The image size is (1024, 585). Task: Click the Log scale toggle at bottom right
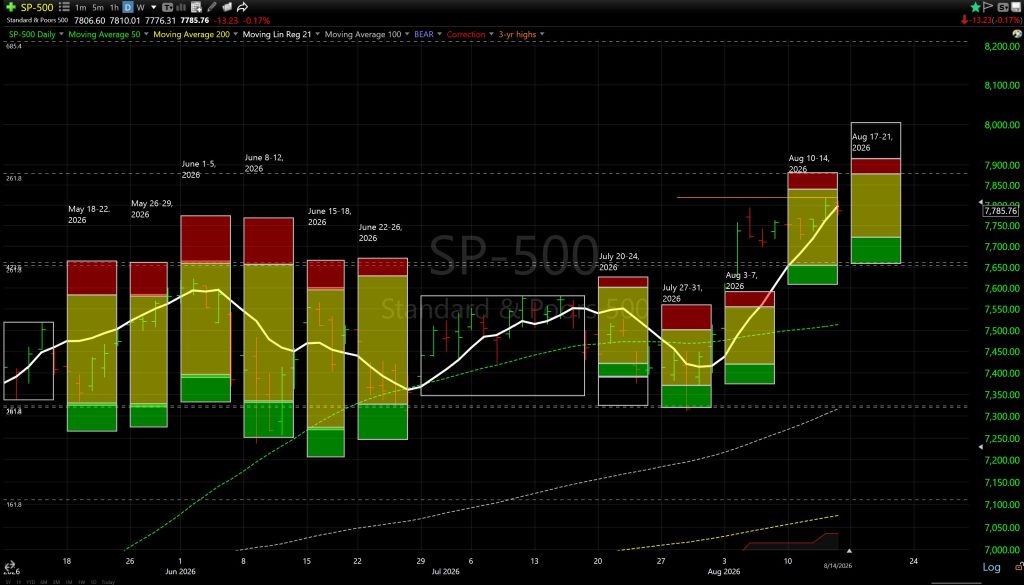(991, 567)
